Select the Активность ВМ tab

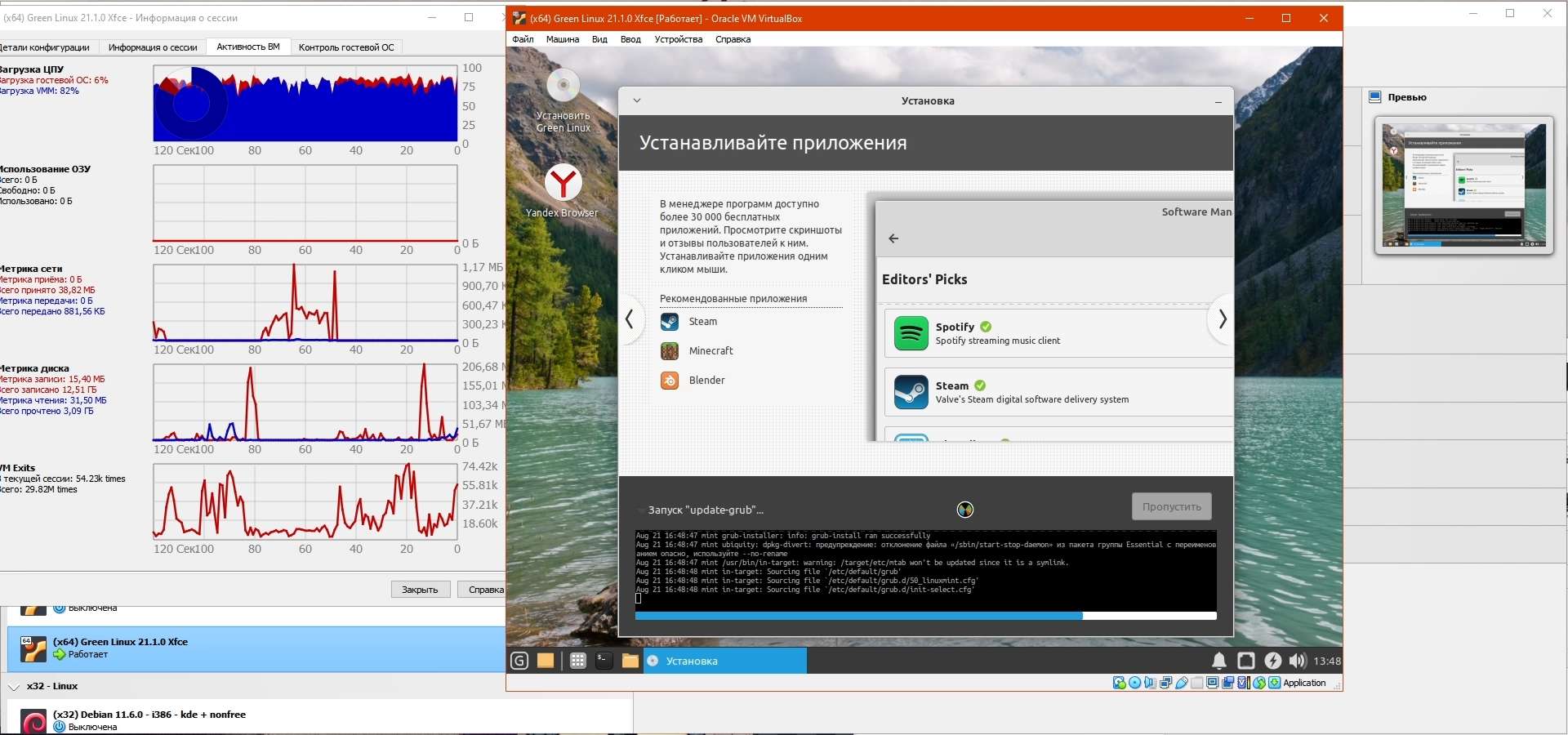click(x=248, y=47)
